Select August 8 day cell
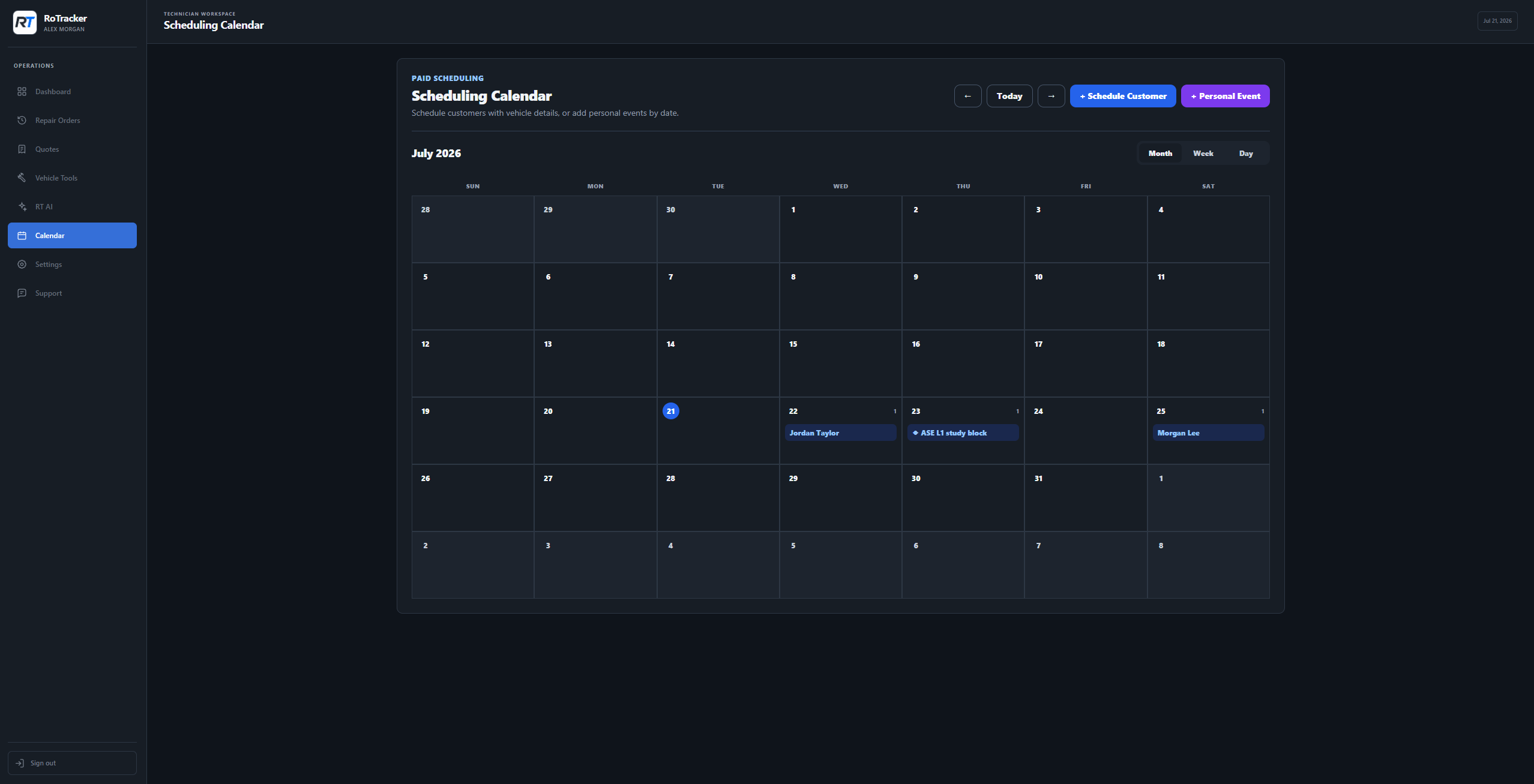Viewport: 1534px width, 784px height. coord(1208,565)
